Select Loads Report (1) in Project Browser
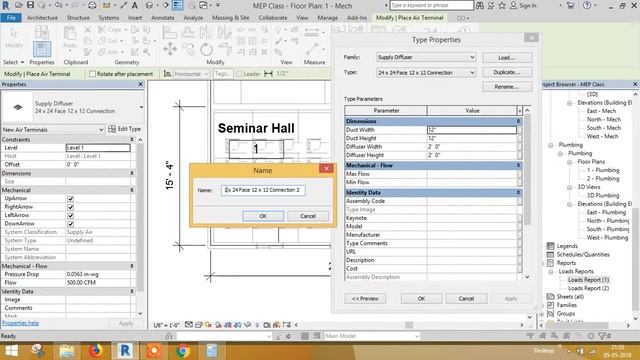Screen dimensions: 640x360 tap(588, 280)
